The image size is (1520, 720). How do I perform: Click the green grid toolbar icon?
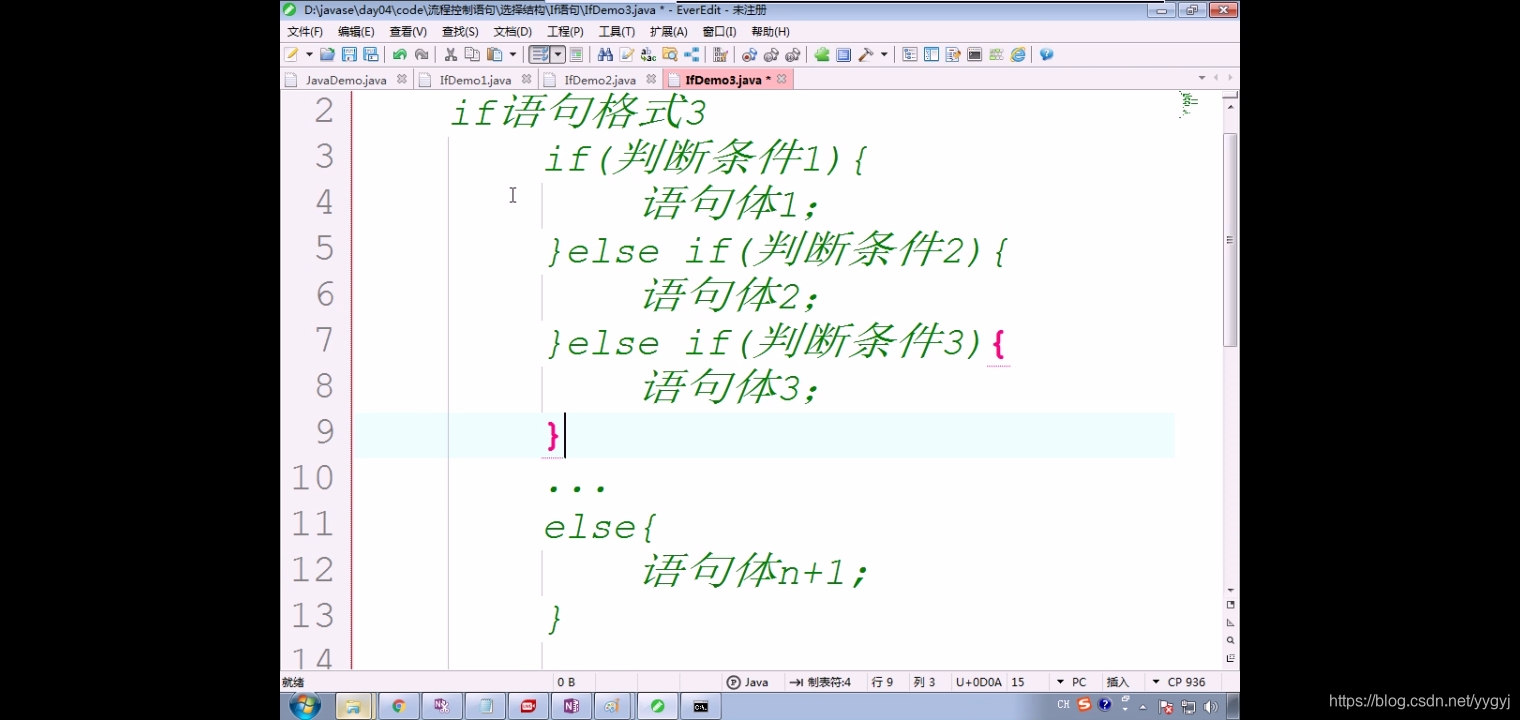(x=996, y=55)
